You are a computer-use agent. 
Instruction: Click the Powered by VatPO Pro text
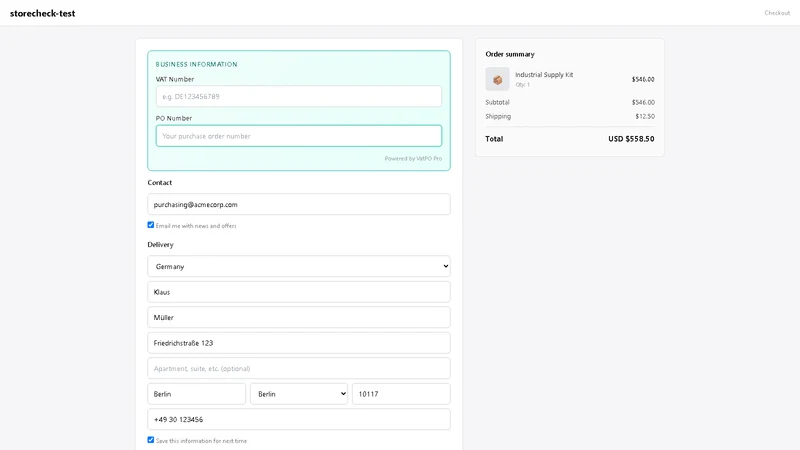coord(413,159)
